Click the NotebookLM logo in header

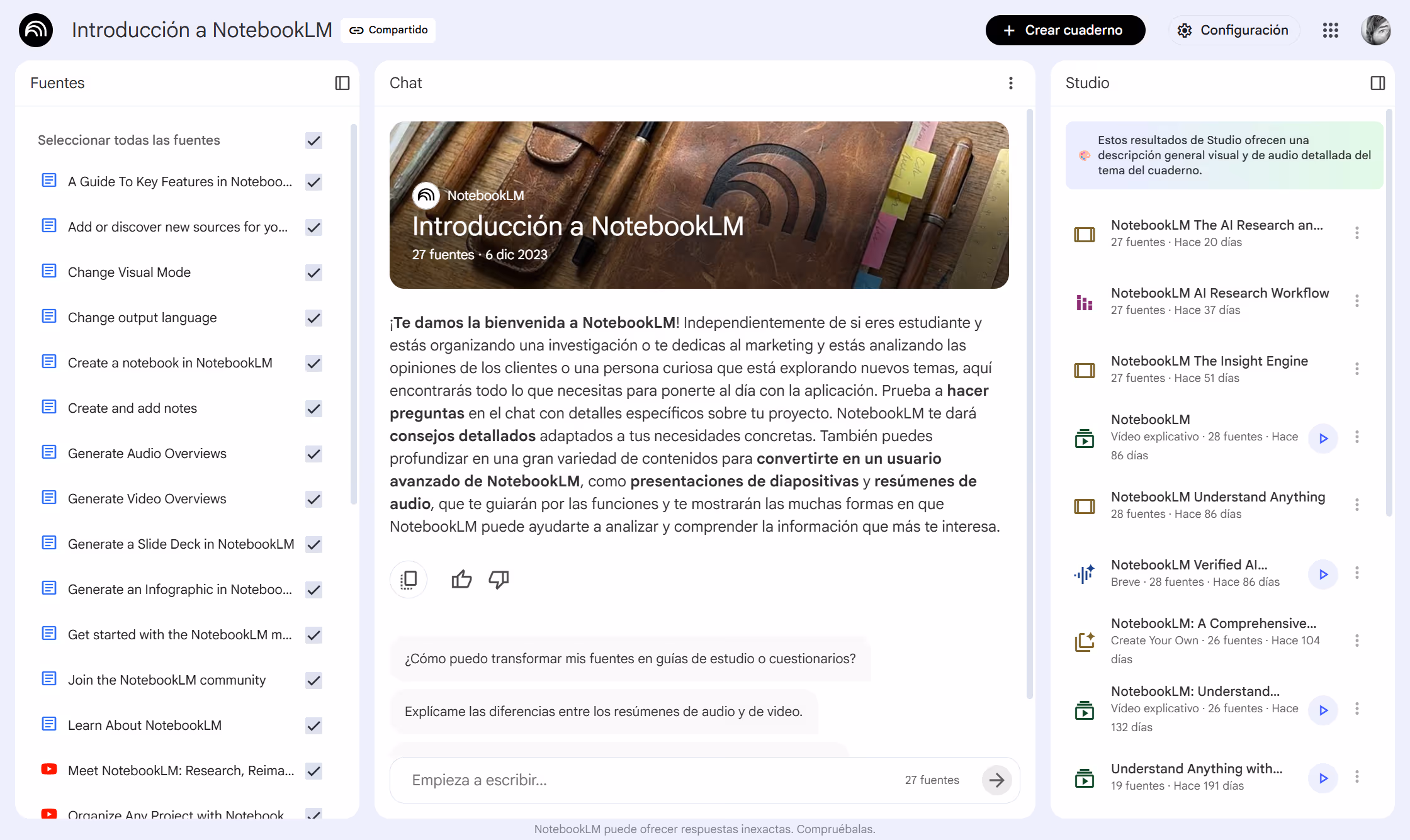point(36,30)
